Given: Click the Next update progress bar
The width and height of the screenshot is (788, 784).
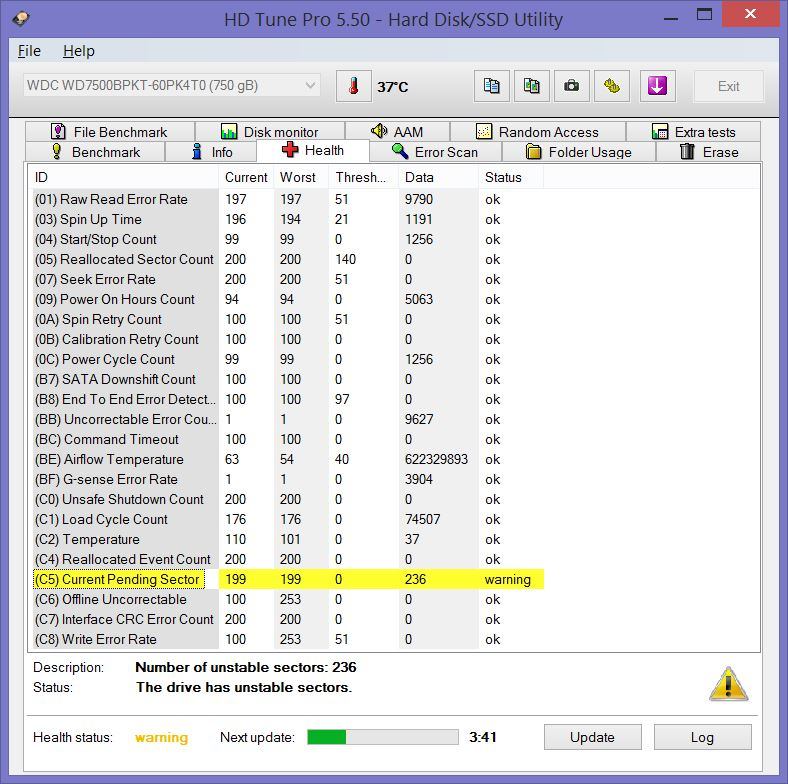Looking at the screenshot, I should point(382,737).
